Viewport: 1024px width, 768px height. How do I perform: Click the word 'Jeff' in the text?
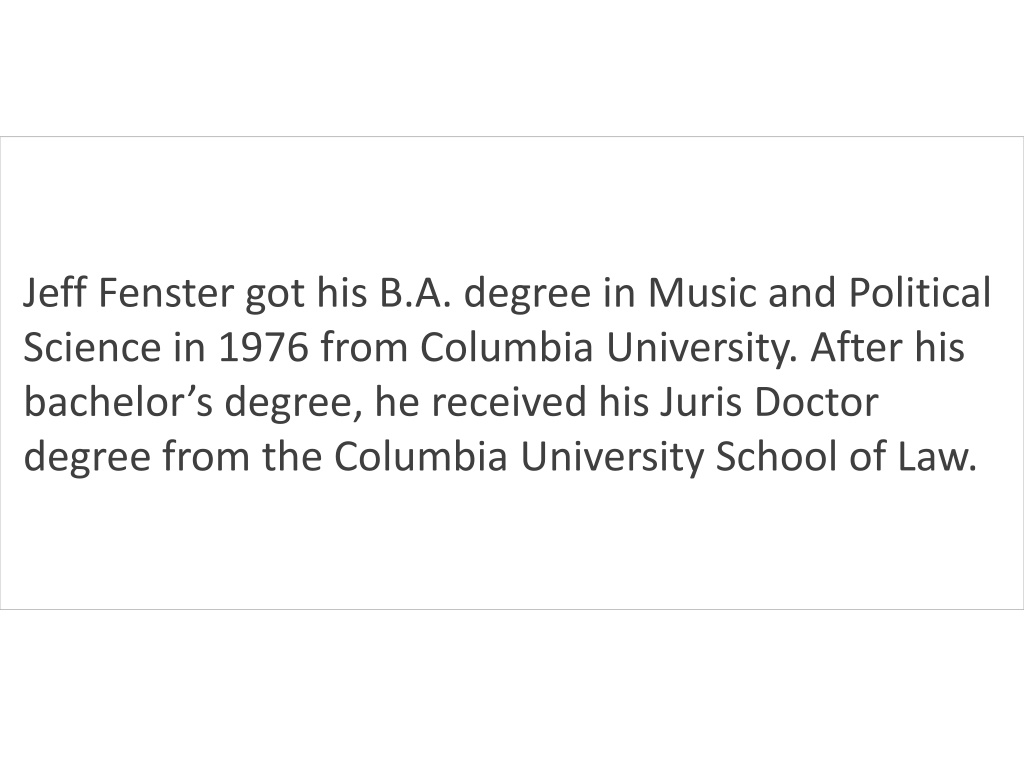(55, 293)
